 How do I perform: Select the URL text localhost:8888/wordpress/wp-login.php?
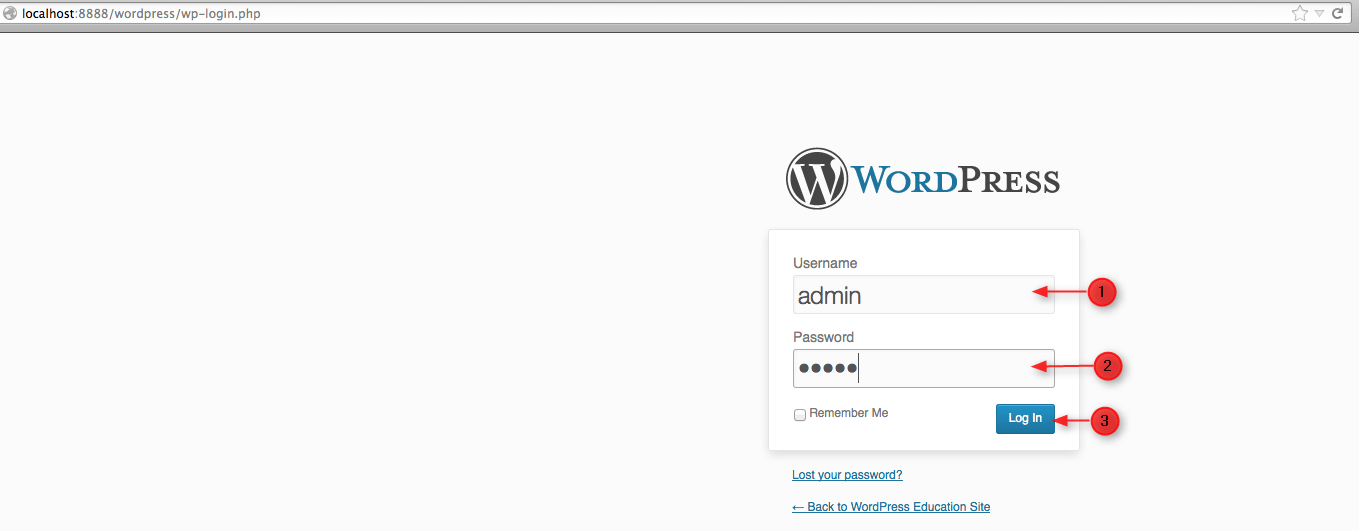coord(141,14)
